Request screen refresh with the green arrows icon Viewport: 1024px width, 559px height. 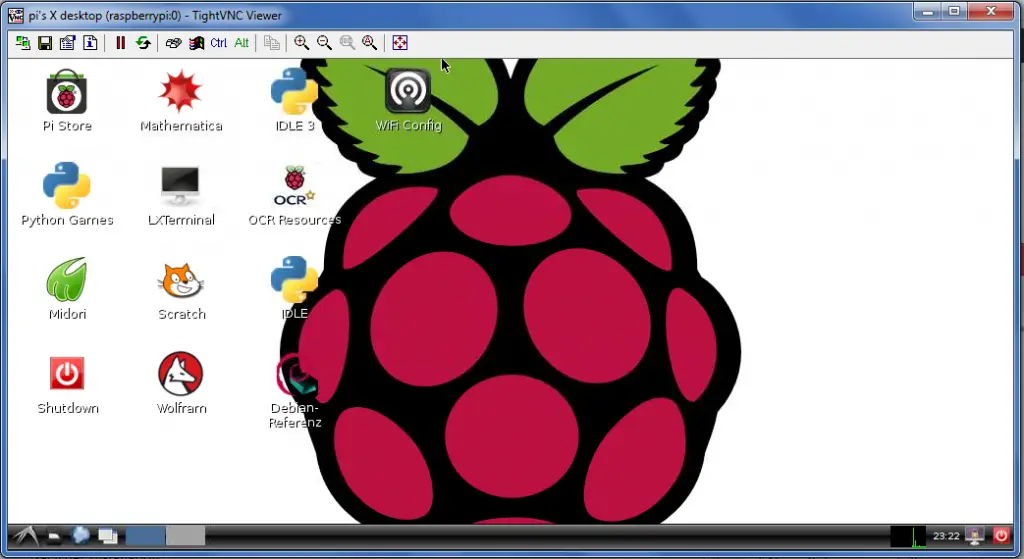(x=143, y=43)
